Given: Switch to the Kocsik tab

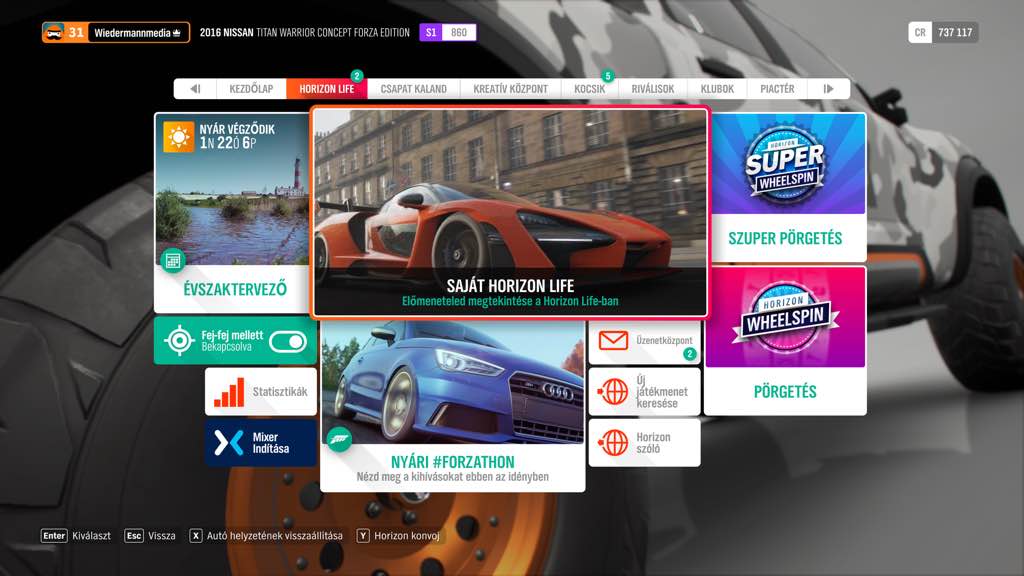Looking at the screenshot, I should pyautogui.click(x=590, y=89).
